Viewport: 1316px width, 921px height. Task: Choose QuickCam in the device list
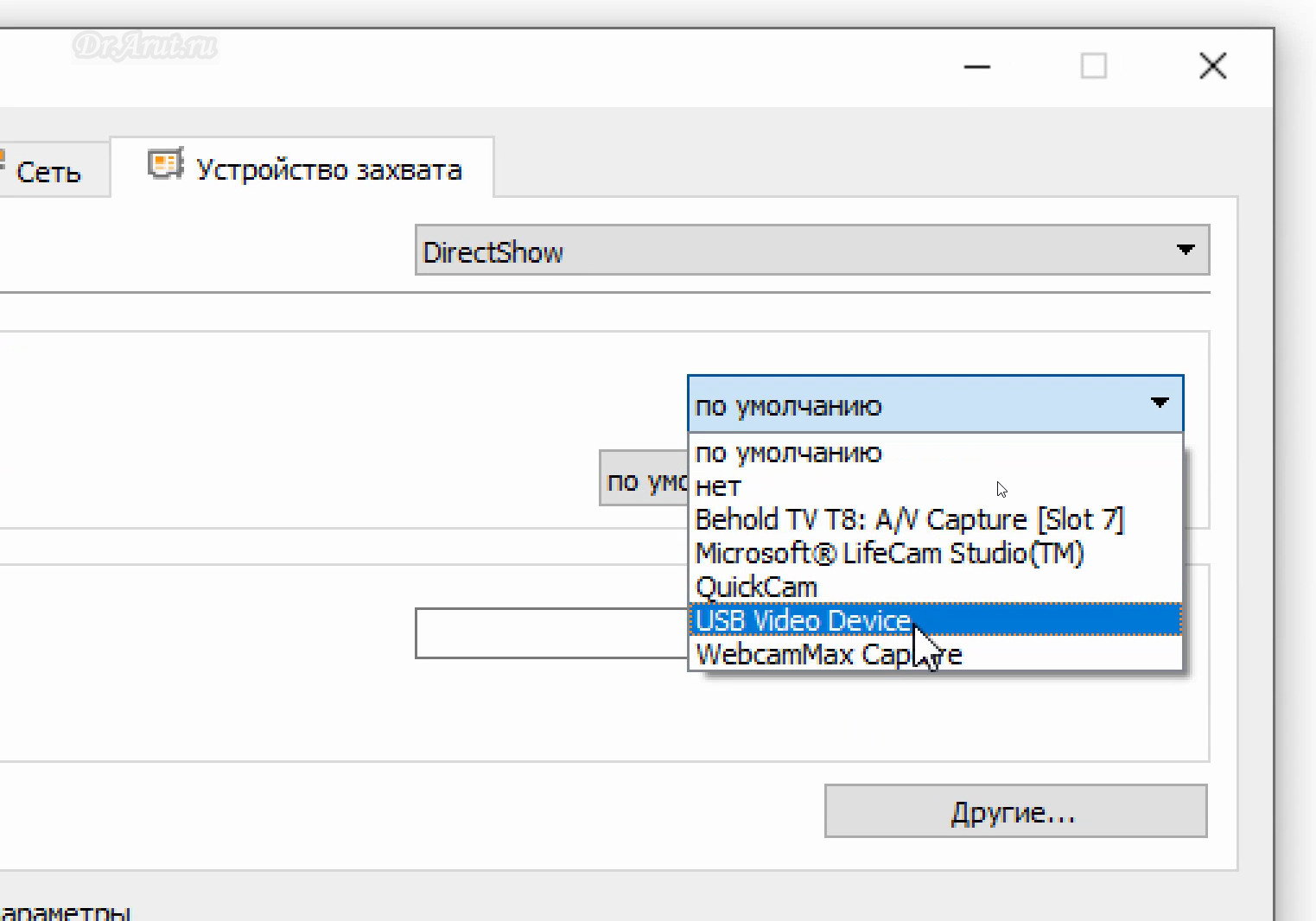tap(756, 588)
